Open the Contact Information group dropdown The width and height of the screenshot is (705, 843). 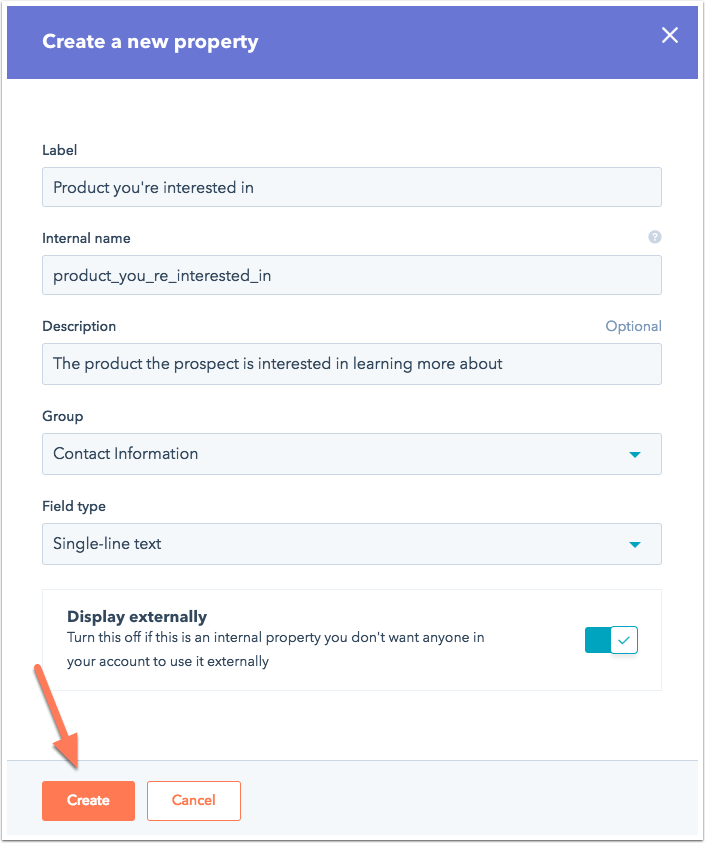pos(352,454)
